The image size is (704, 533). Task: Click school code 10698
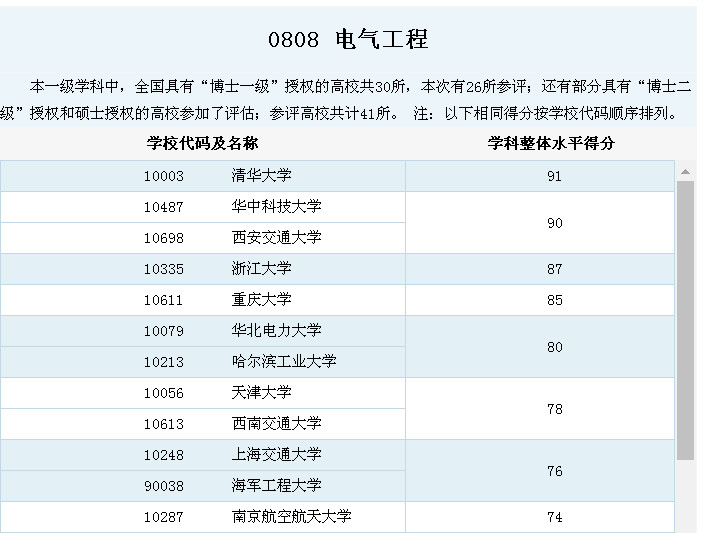(163, 238)
